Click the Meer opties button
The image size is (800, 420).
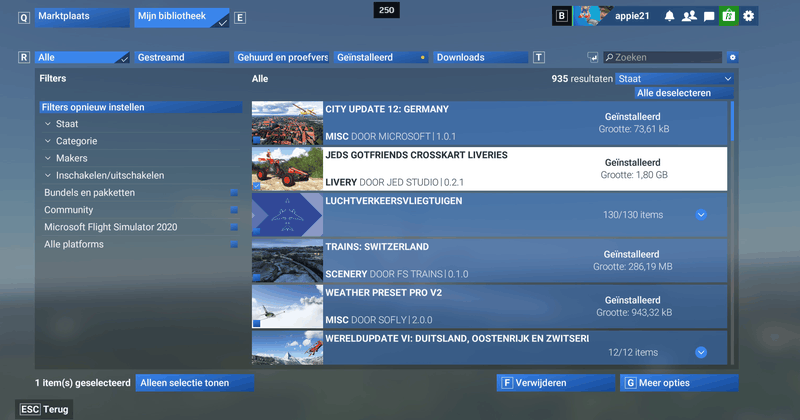point(679,383)
